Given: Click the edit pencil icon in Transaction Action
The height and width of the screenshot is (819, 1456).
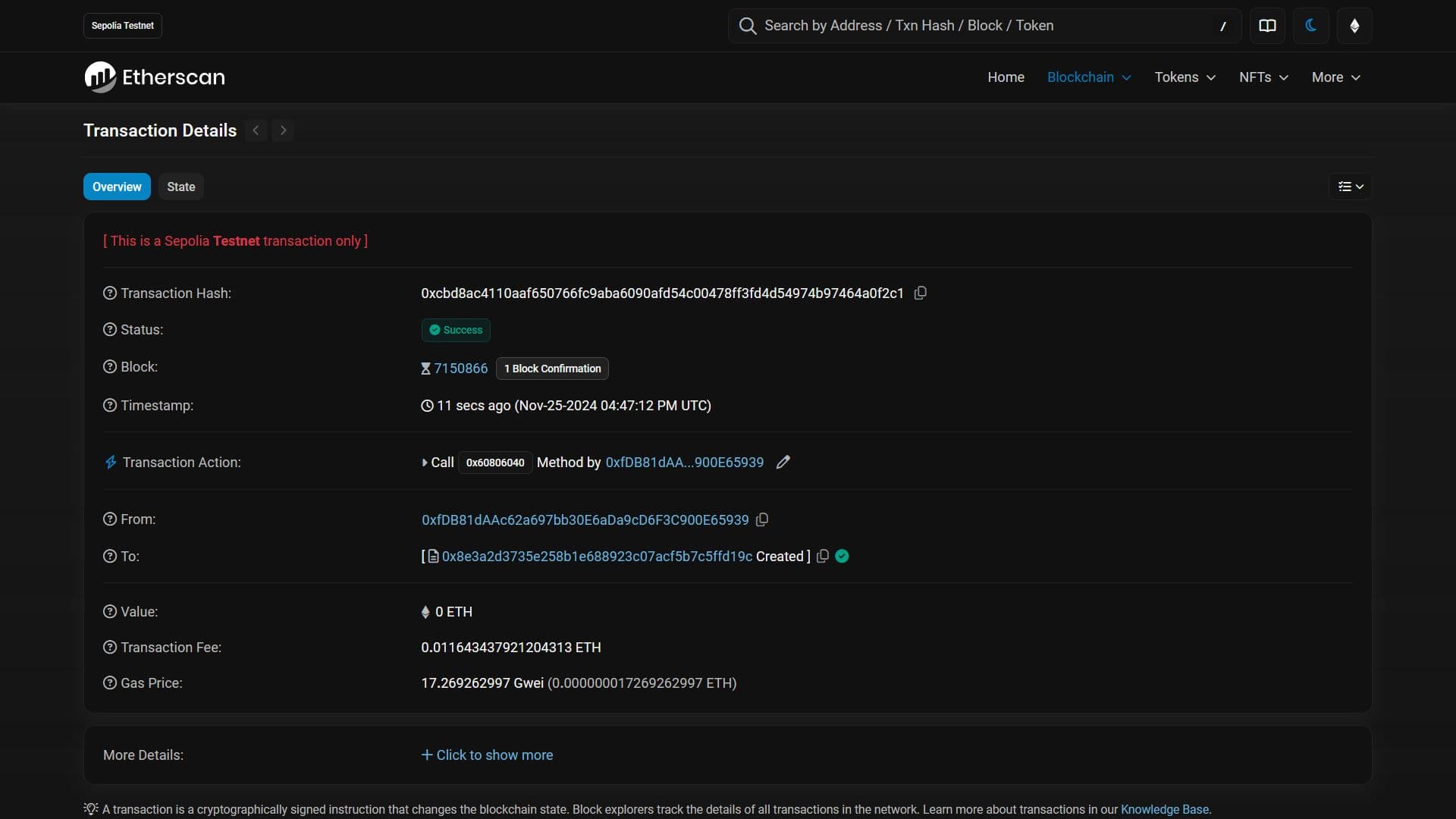Looking at the screenshot, I should [783, 462].
